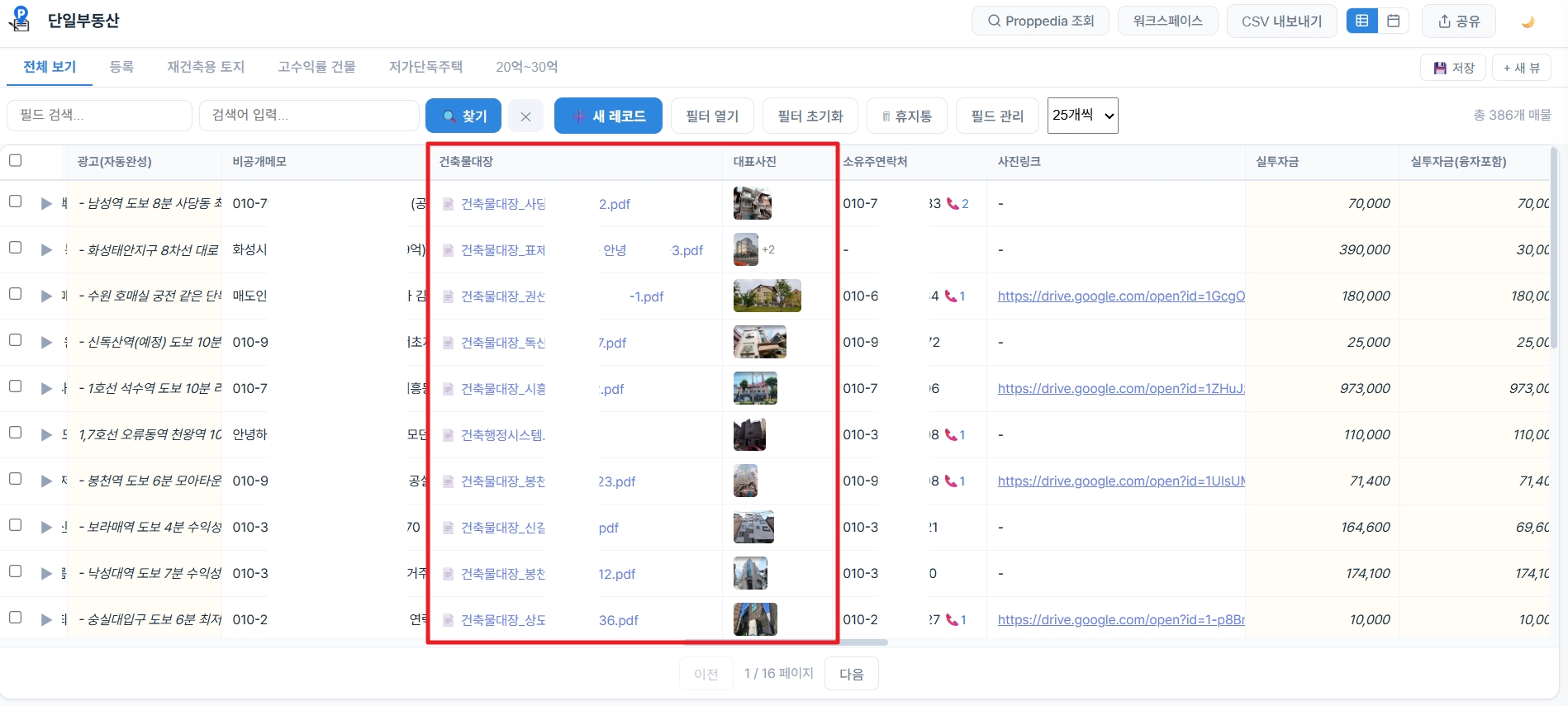The image size is (1568, 706).
Task: Select the 전체 보기 tab
Action: coord(50,67)
